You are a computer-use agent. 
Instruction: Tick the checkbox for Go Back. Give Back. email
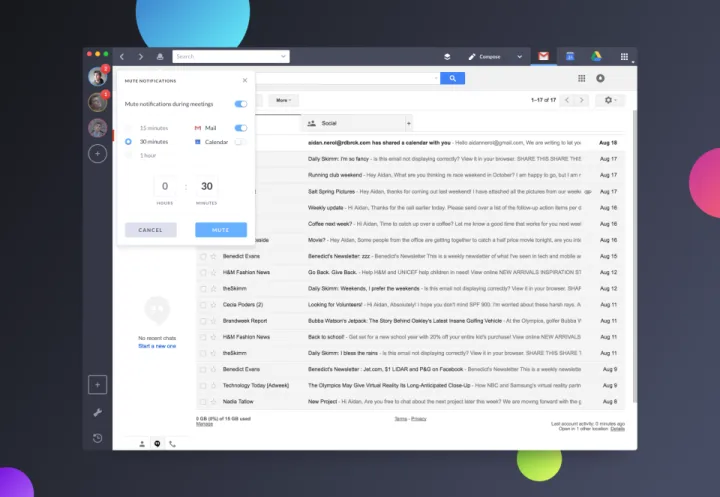203,272
